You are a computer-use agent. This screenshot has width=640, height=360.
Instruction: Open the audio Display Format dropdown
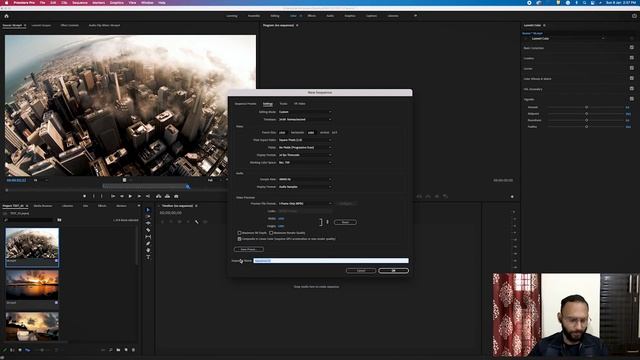click(305, 187)
